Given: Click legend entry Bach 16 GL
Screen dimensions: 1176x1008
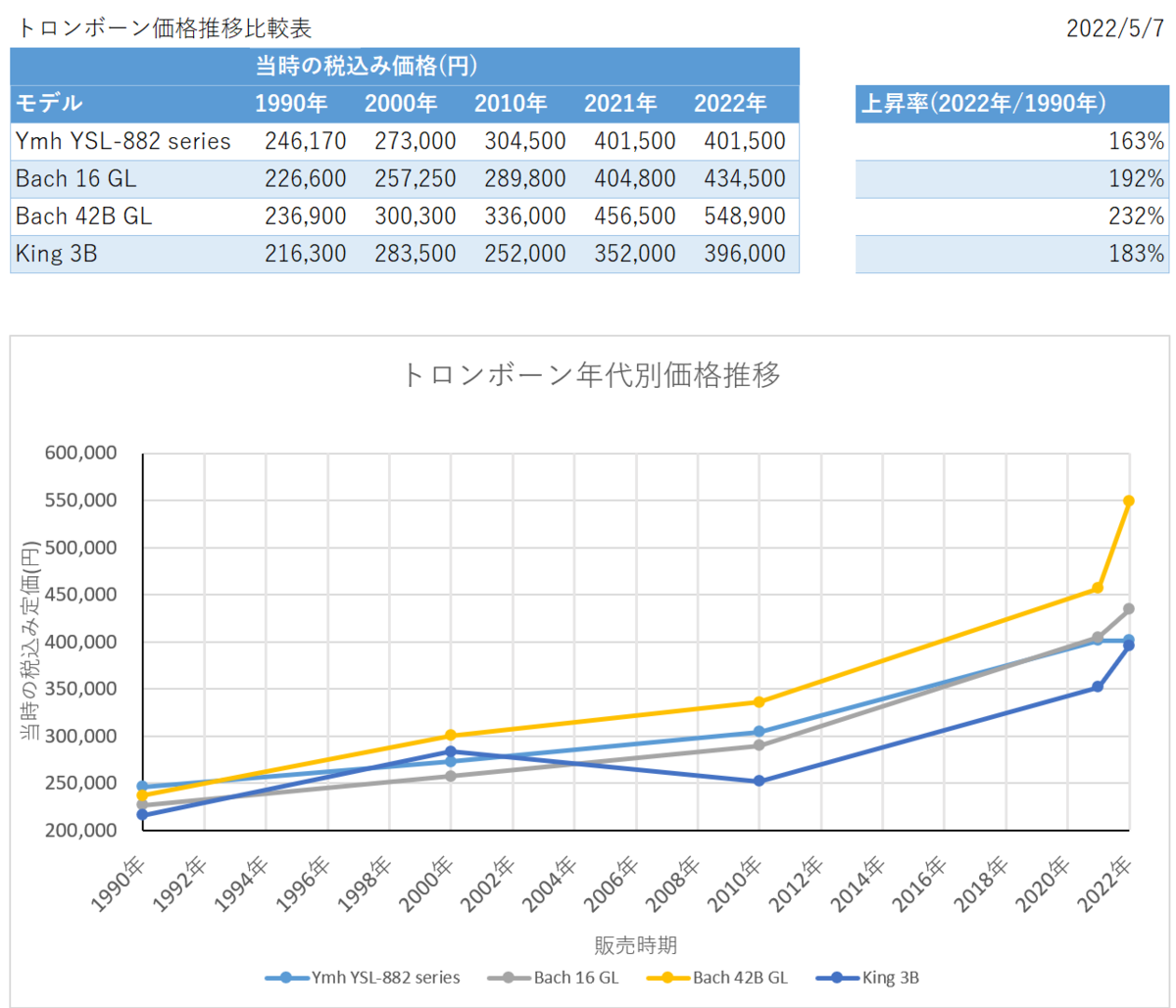Looking at the screenshot, I should (555, 978).
